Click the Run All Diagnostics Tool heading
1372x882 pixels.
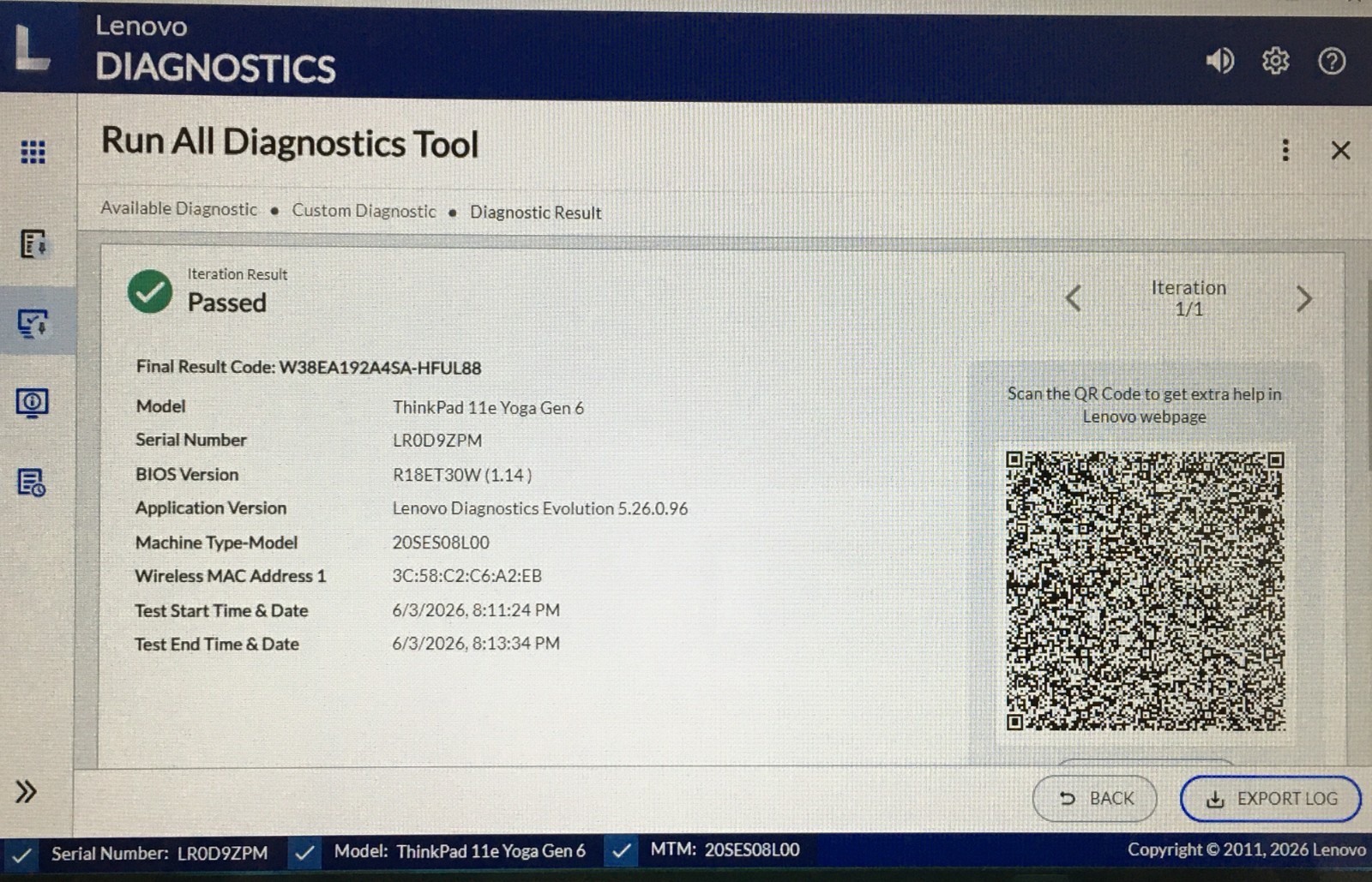pos(290,142)
